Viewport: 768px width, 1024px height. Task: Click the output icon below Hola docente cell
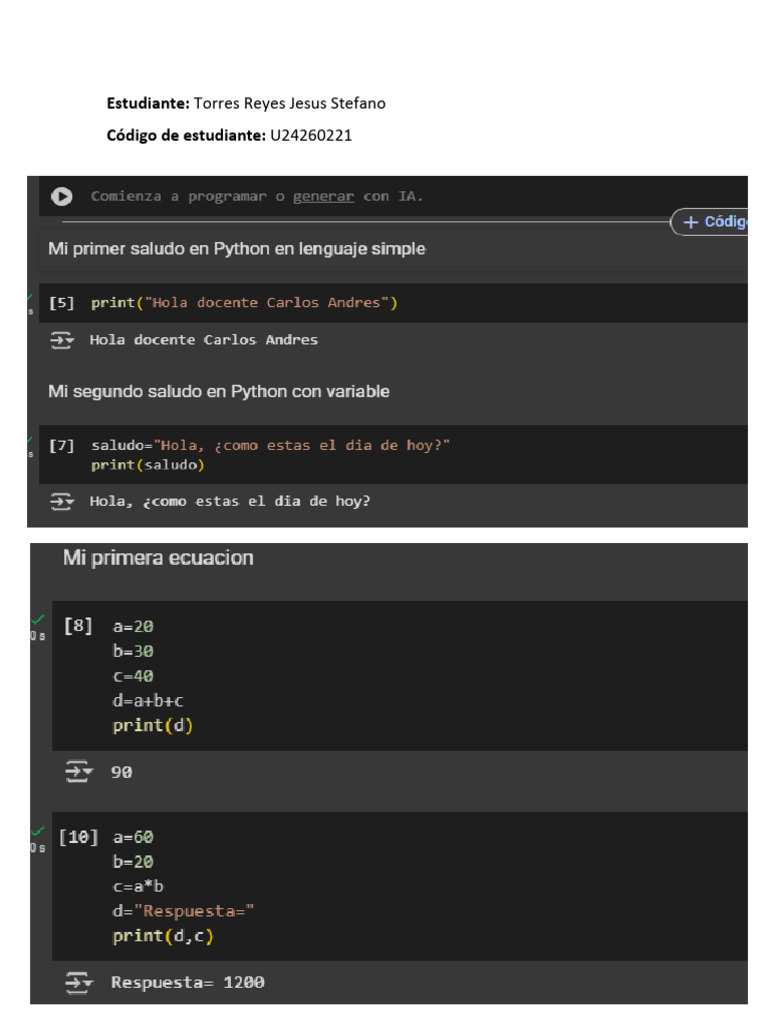62,340
